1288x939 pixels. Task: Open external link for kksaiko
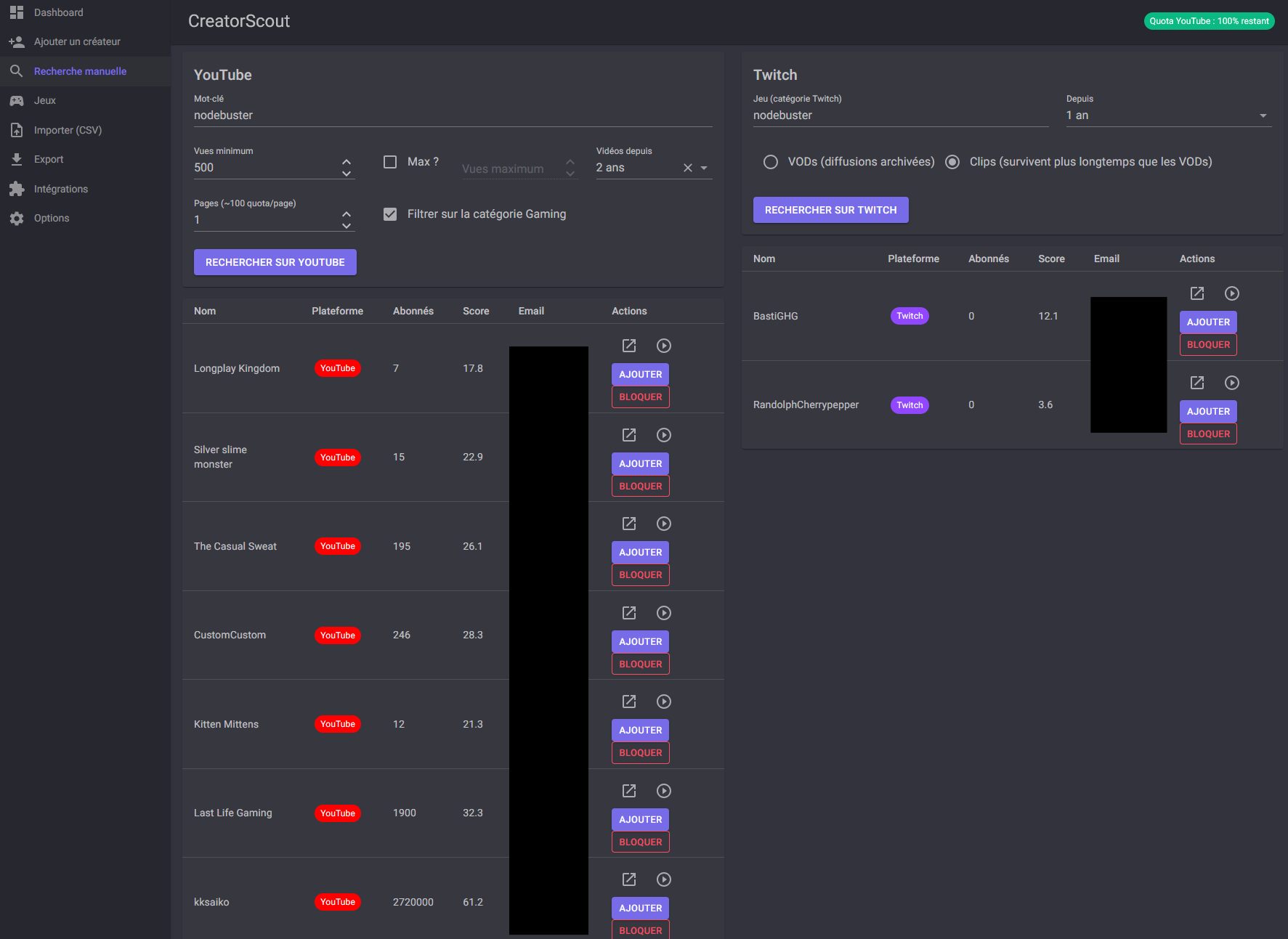coord(629,879)
